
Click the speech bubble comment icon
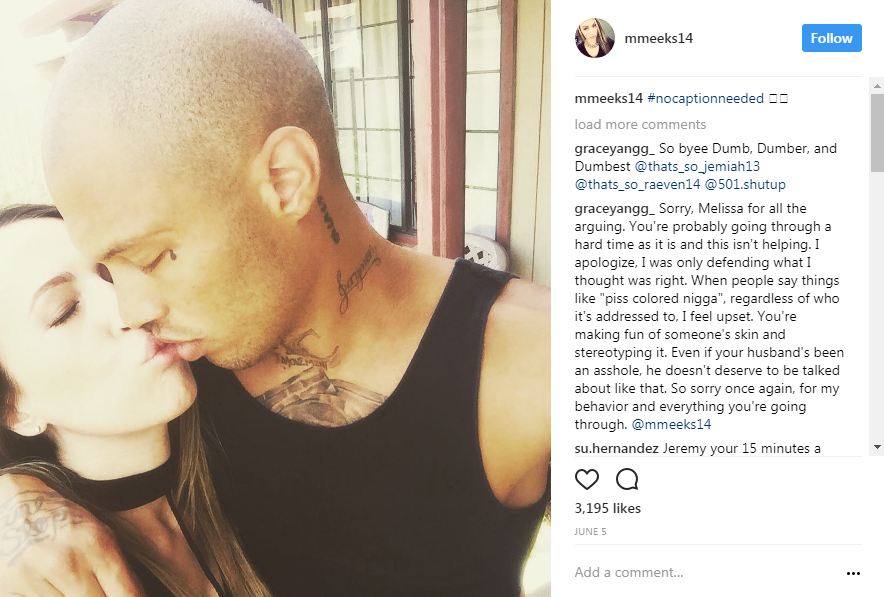click(x=627, y=479)
